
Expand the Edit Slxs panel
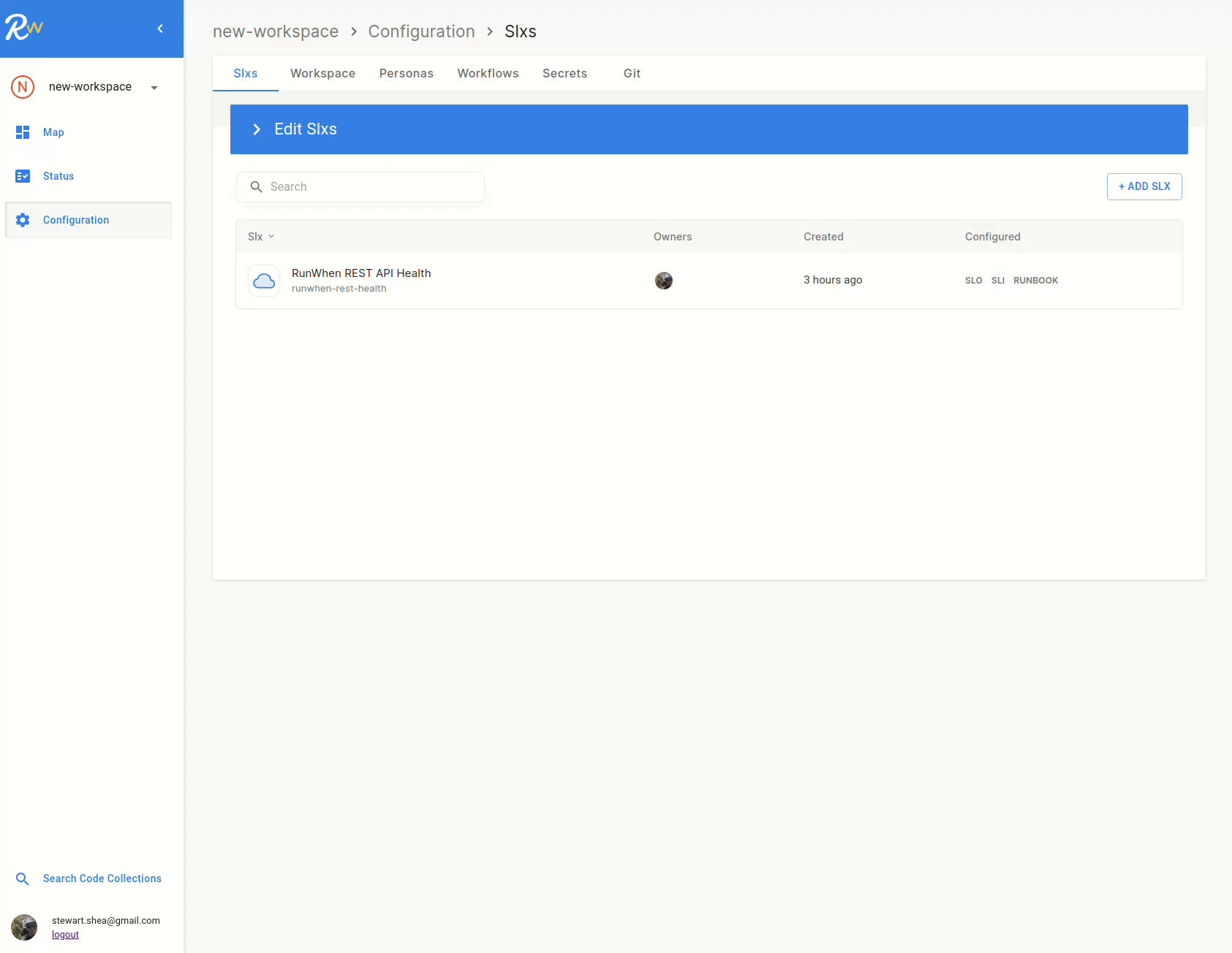257,129
